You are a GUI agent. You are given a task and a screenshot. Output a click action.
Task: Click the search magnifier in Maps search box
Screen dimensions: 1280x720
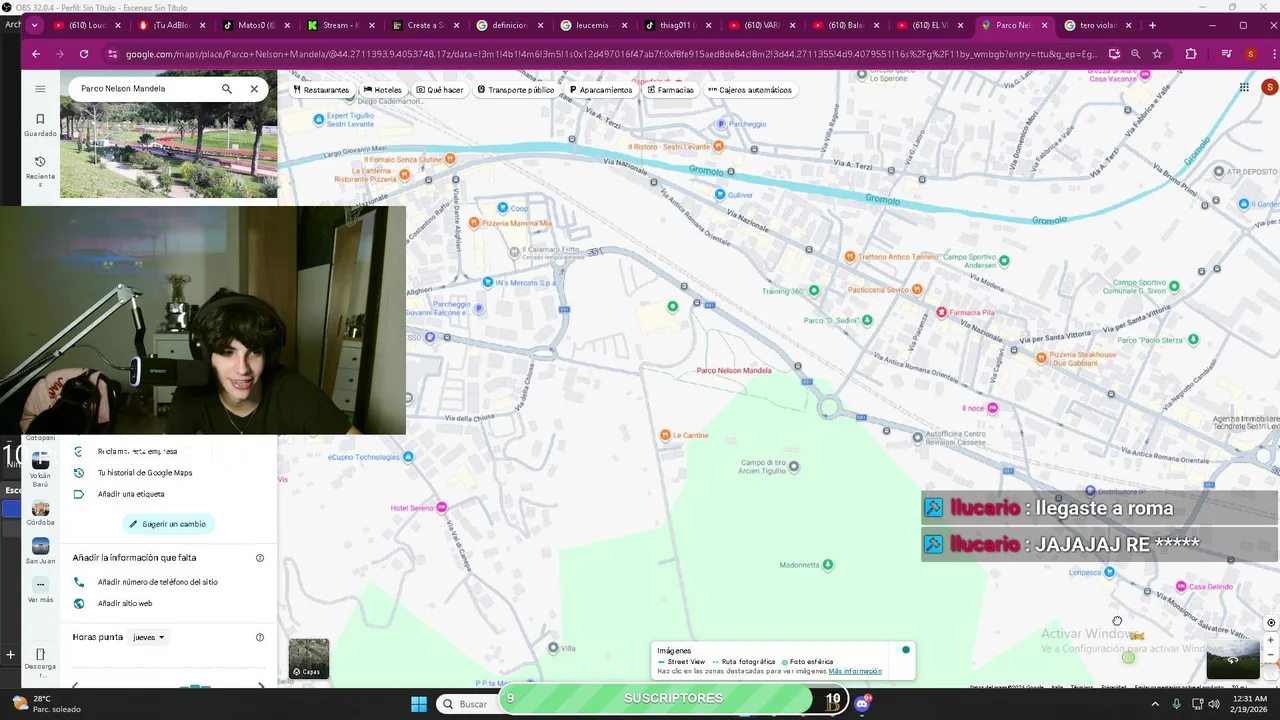227,89
